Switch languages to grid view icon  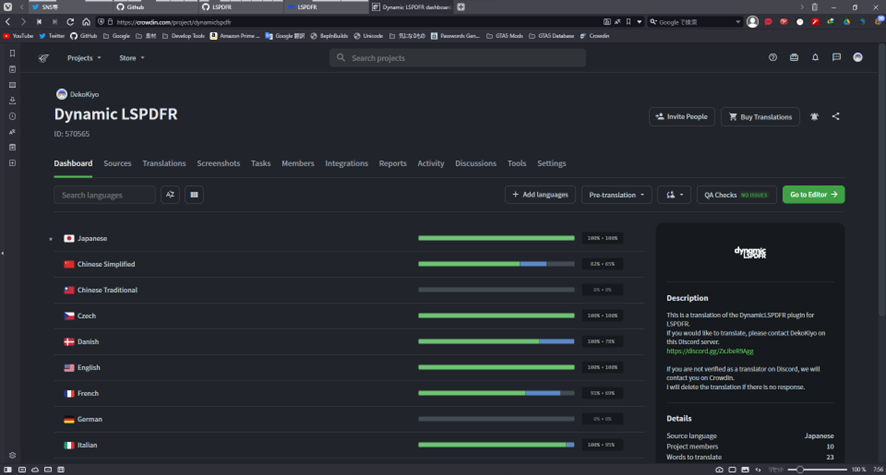[194, 194]
